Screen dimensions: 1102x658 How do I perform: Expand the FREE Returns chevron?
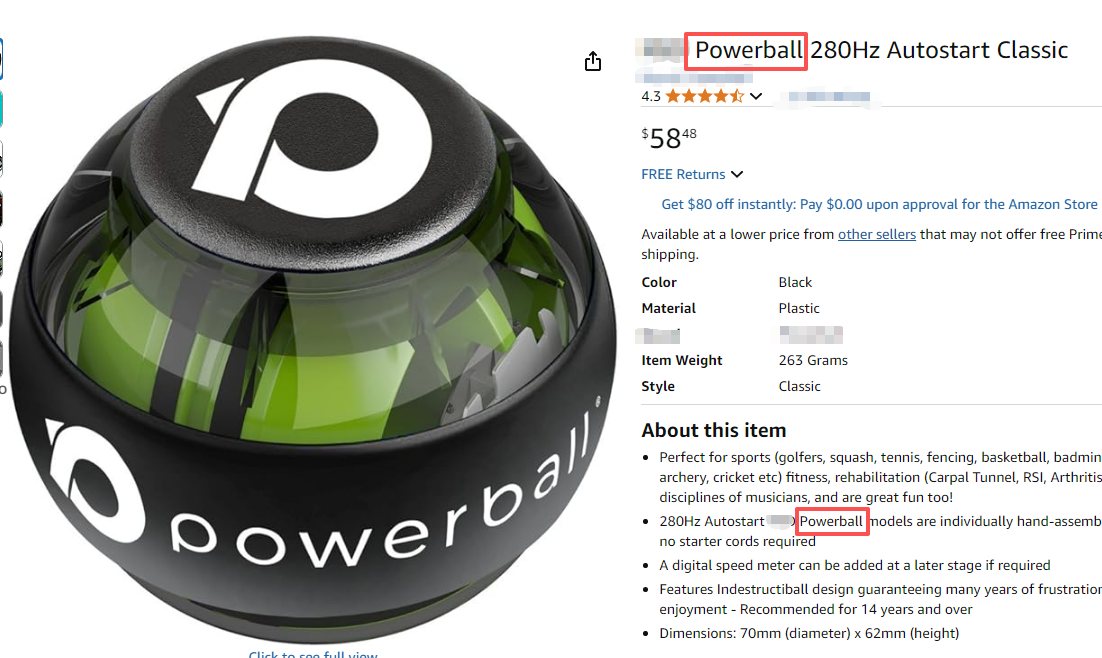click(x=737, y=174)
